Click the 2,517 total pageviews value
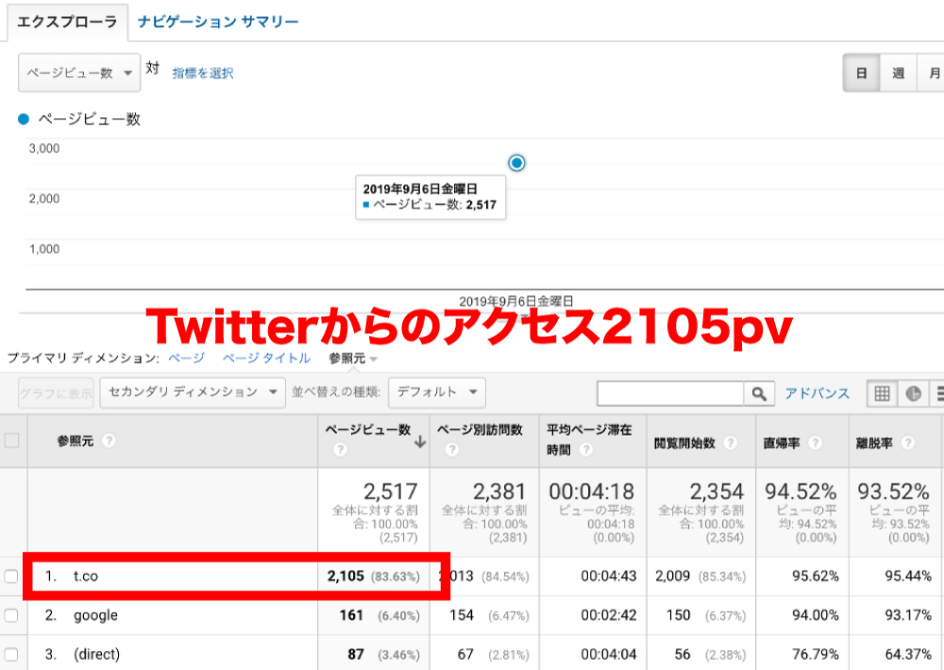This screenshot has width=944, height=670. pos(390,491)
